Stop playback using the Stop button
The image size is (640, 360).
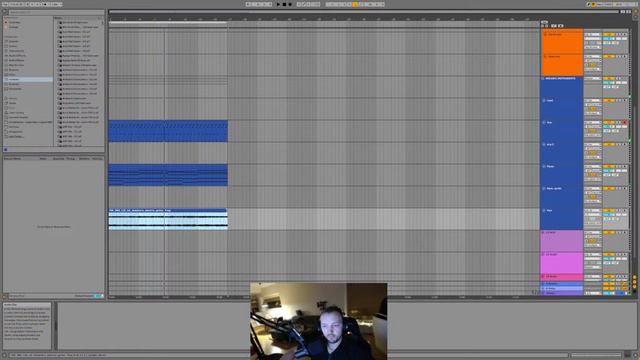(284, 4)
